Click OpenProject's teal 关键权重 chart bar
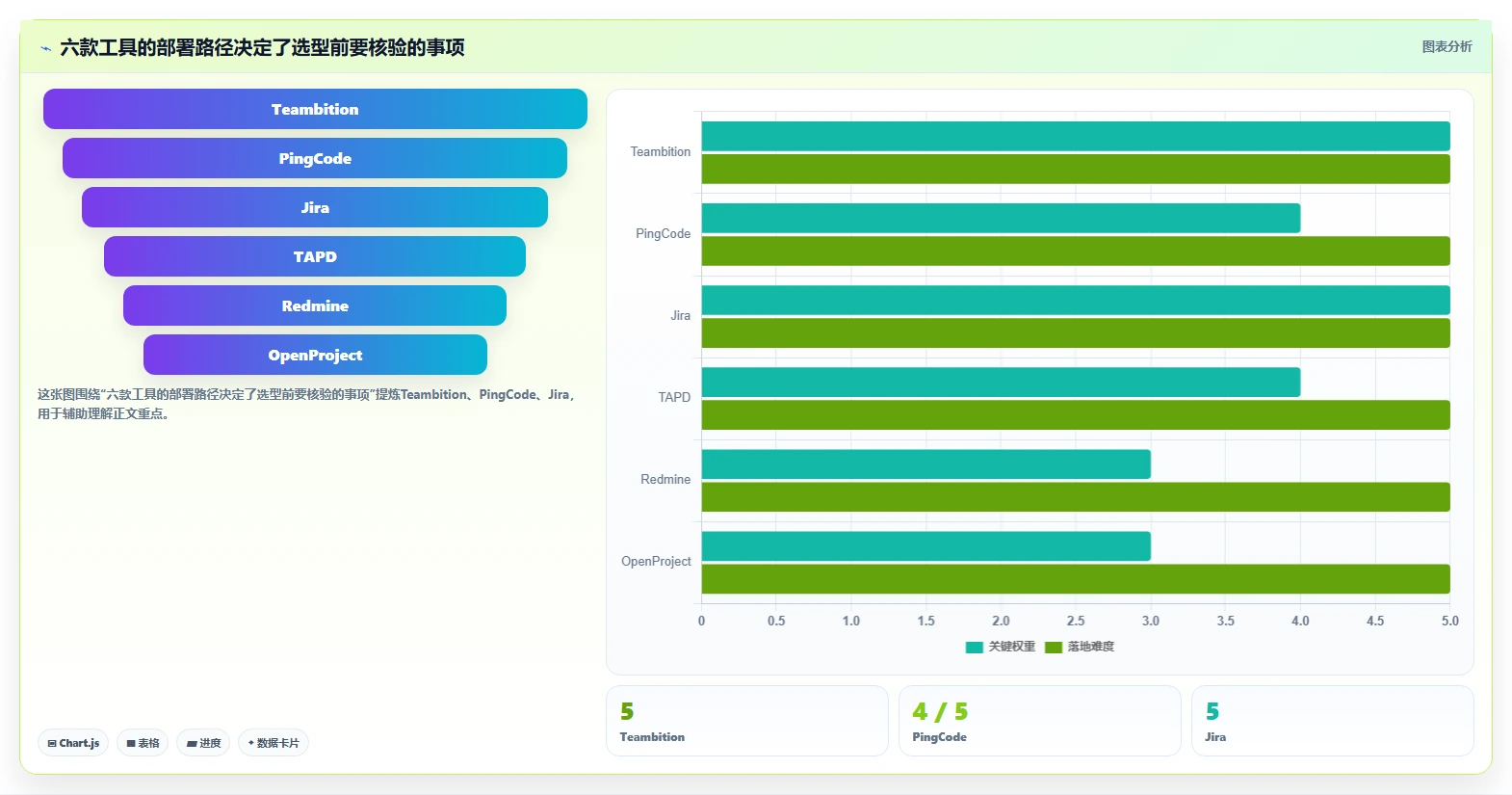Screen dimensions: 1512x795 926,545
